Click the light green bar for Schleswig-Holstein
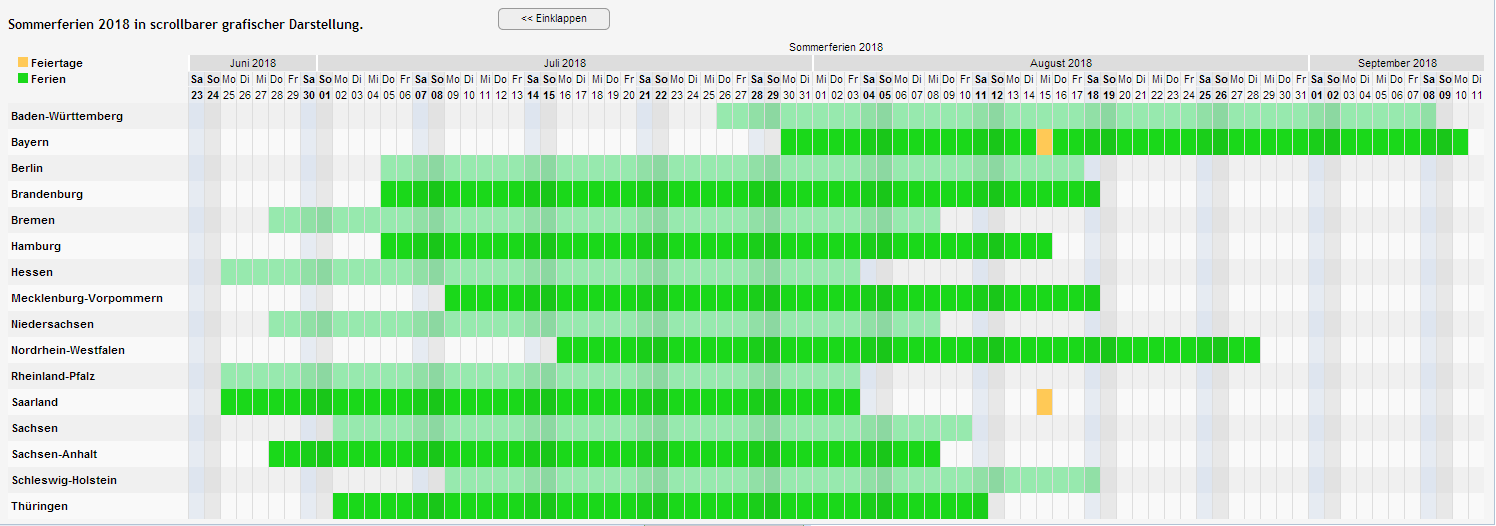 click(772, 480)
